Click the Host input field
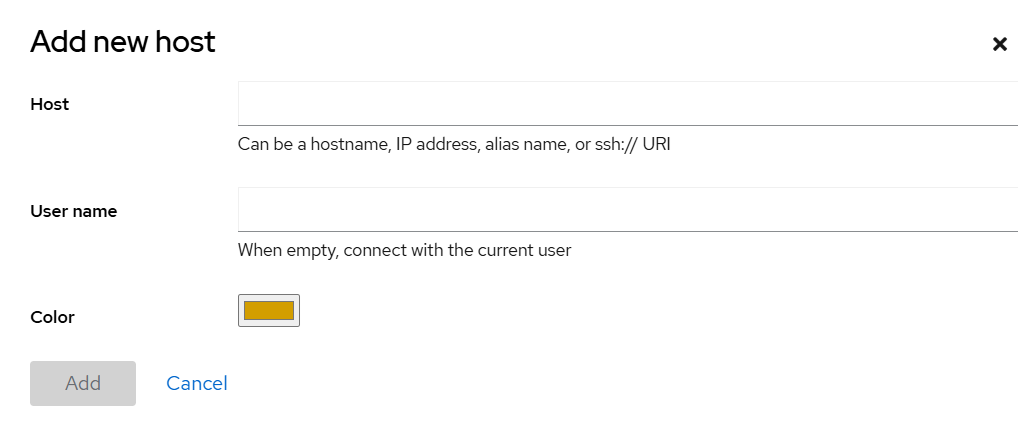This screenshot has width=1018, height=447. pyautogui.click(x=627, y=104)
